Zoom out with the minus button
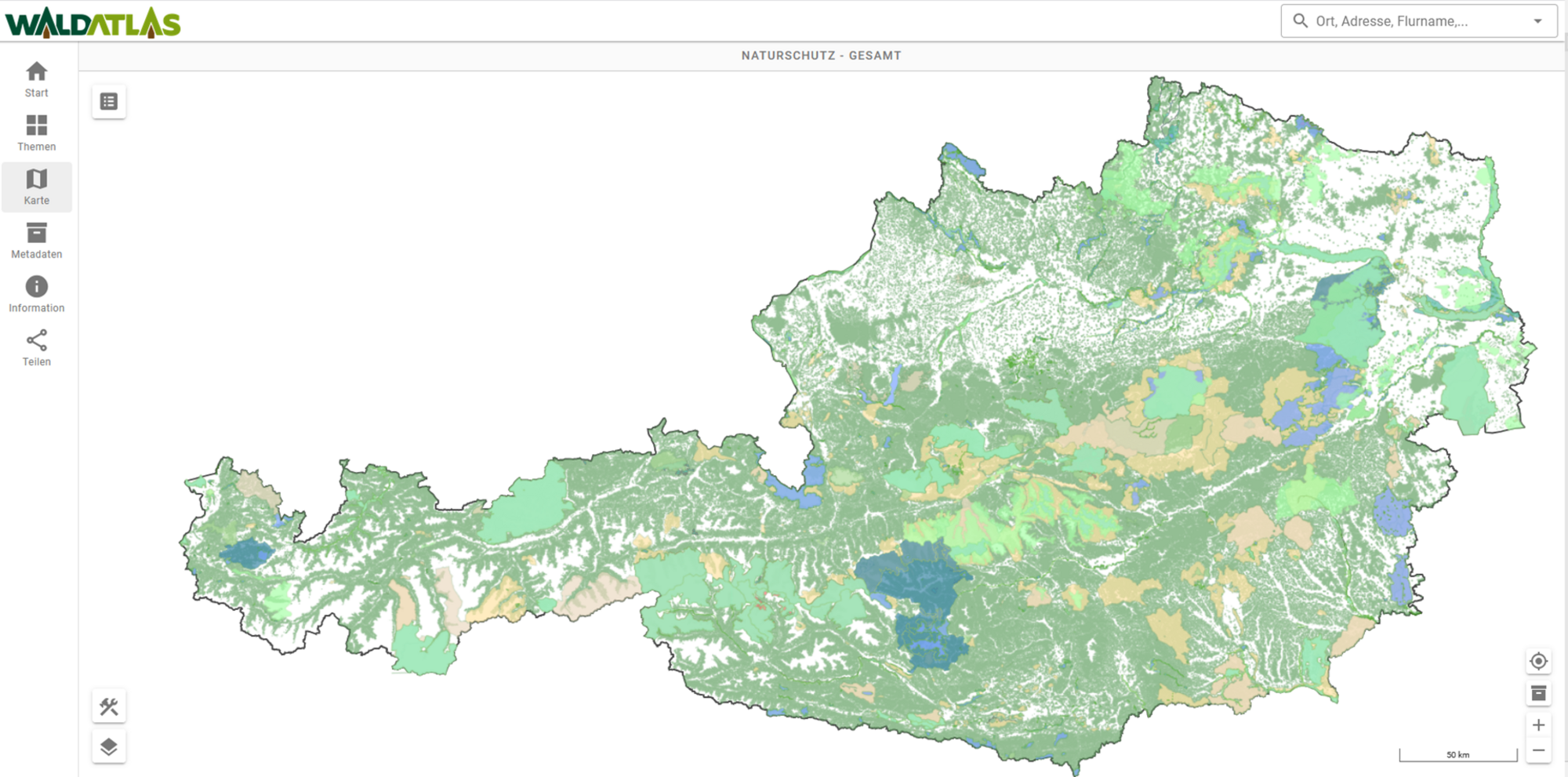The width and height of the screenshot is (1568, 777). [1538, 750]
